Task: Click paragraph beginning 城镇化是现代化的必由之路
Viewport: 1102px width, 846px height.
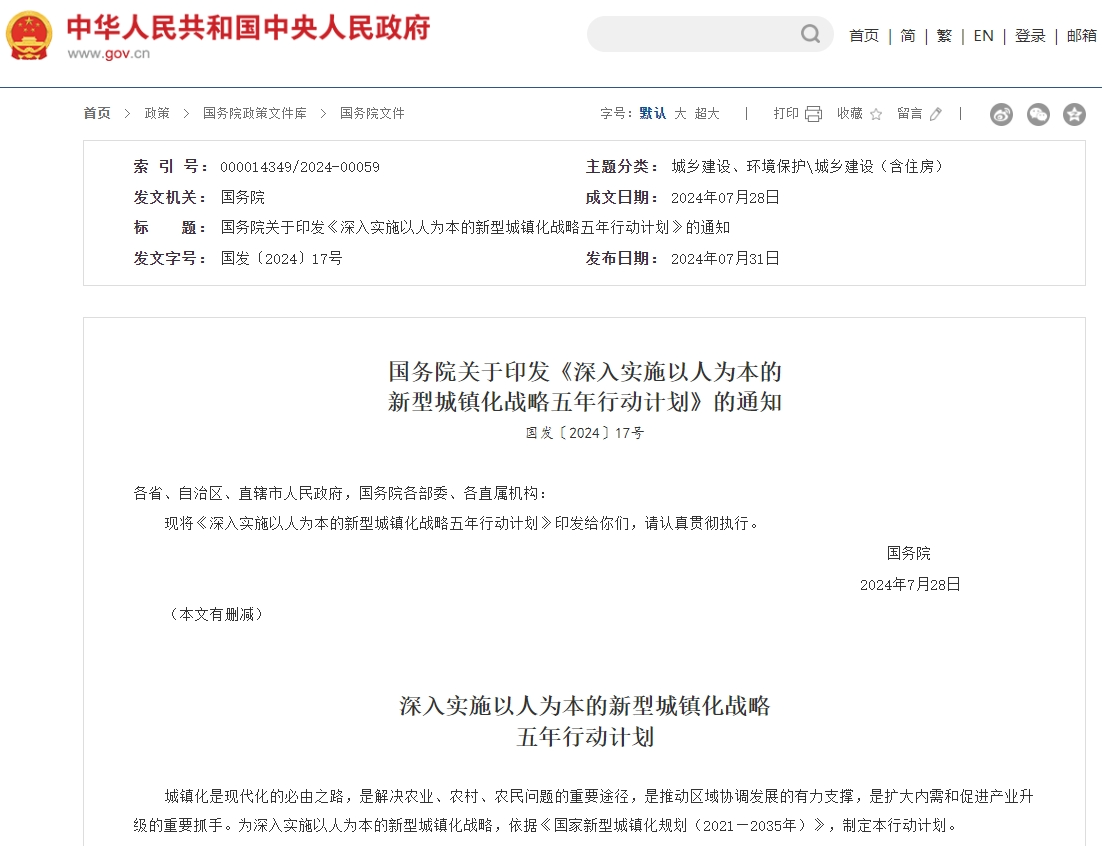Action: click(583, 810)
